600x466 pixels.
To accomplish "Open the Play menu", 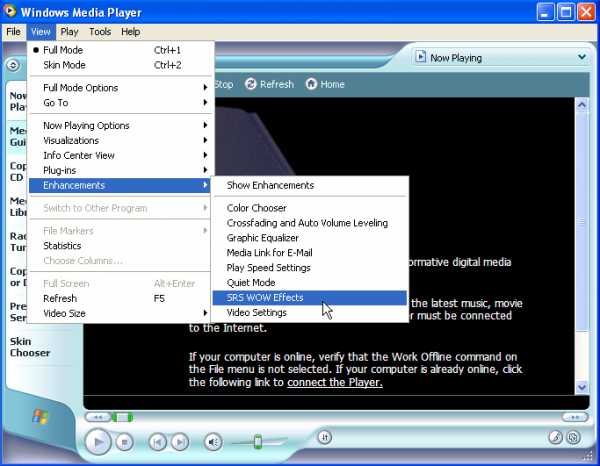I will 69,32.
